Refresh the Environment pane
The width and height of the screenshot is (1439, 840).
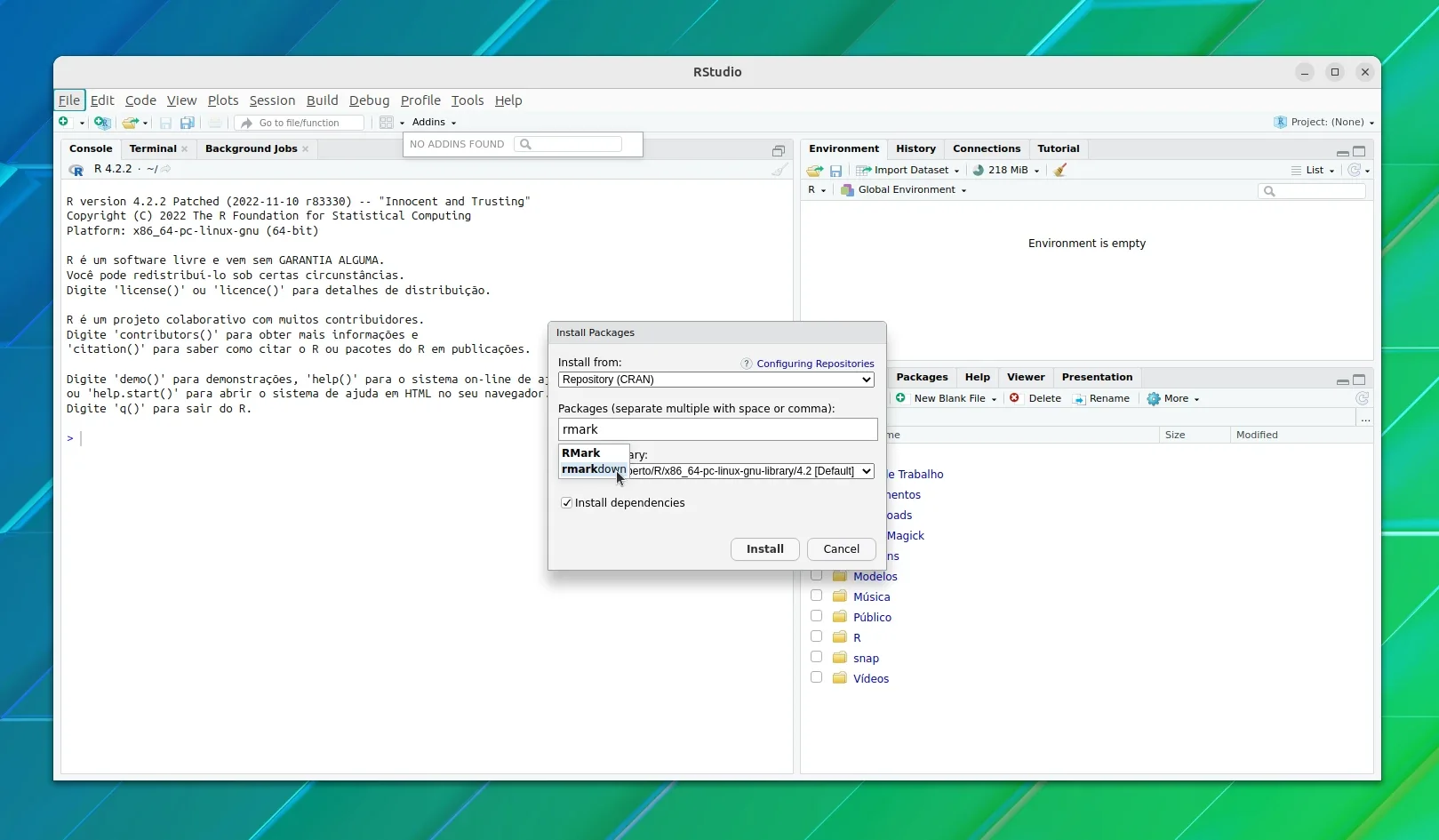[x=1354, y=170]
